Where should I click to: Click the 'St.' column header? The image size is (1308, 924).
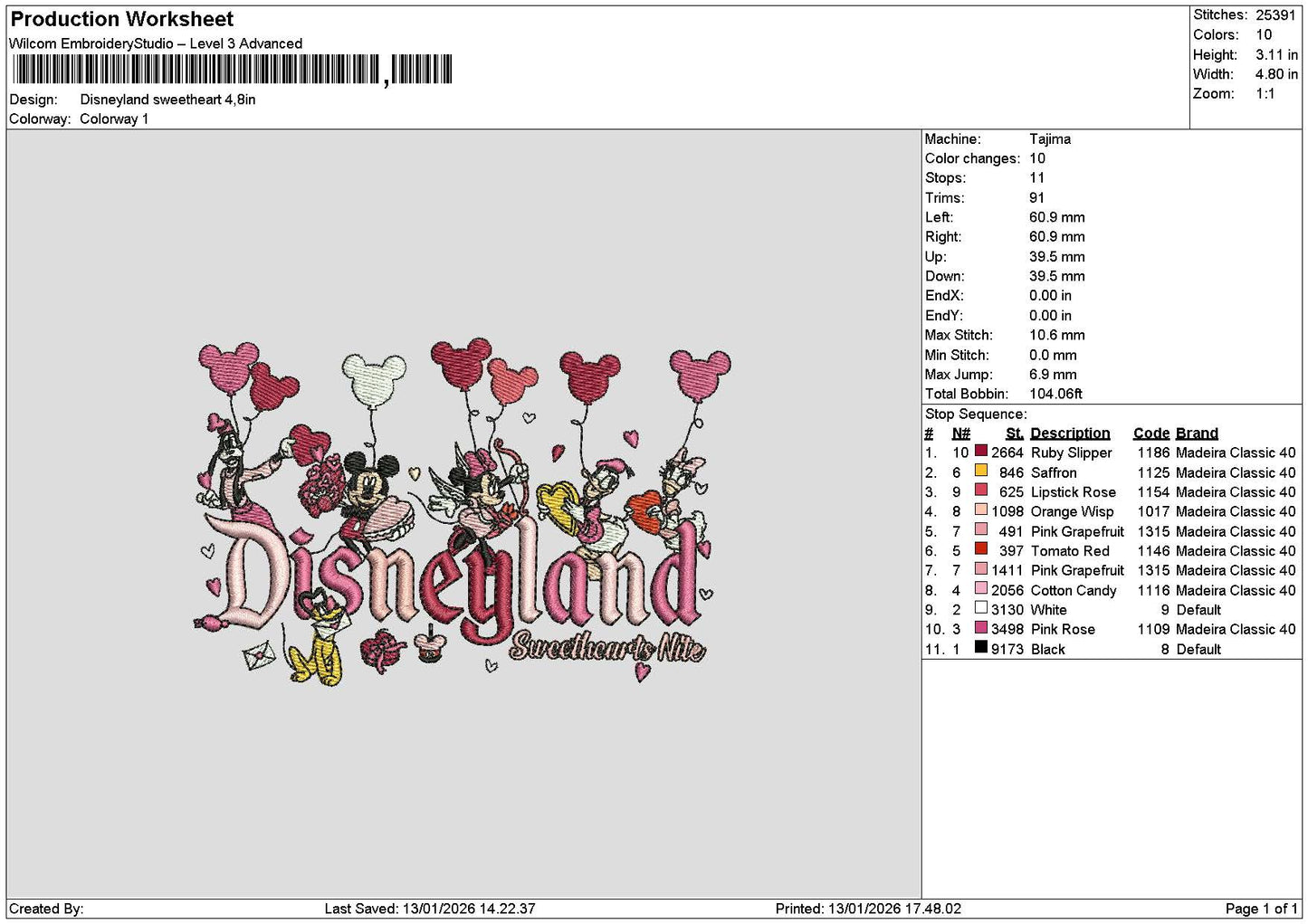(1014, 433)
